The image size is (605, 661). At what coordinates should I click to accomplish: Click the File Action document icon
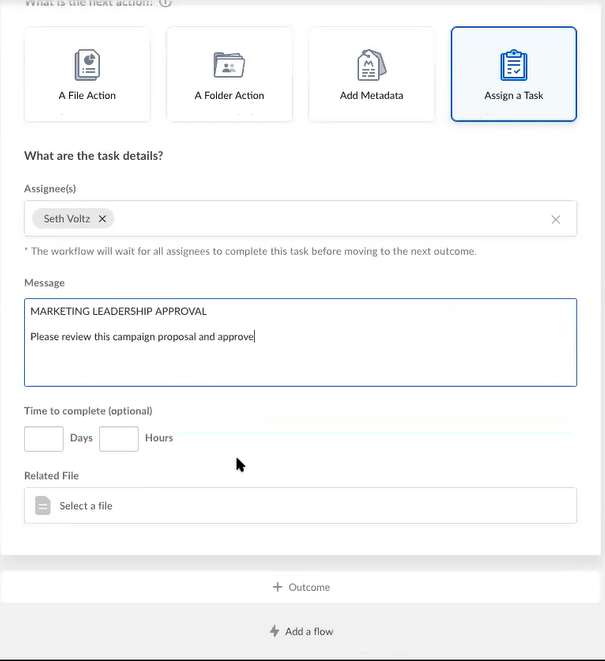(87, 65)
